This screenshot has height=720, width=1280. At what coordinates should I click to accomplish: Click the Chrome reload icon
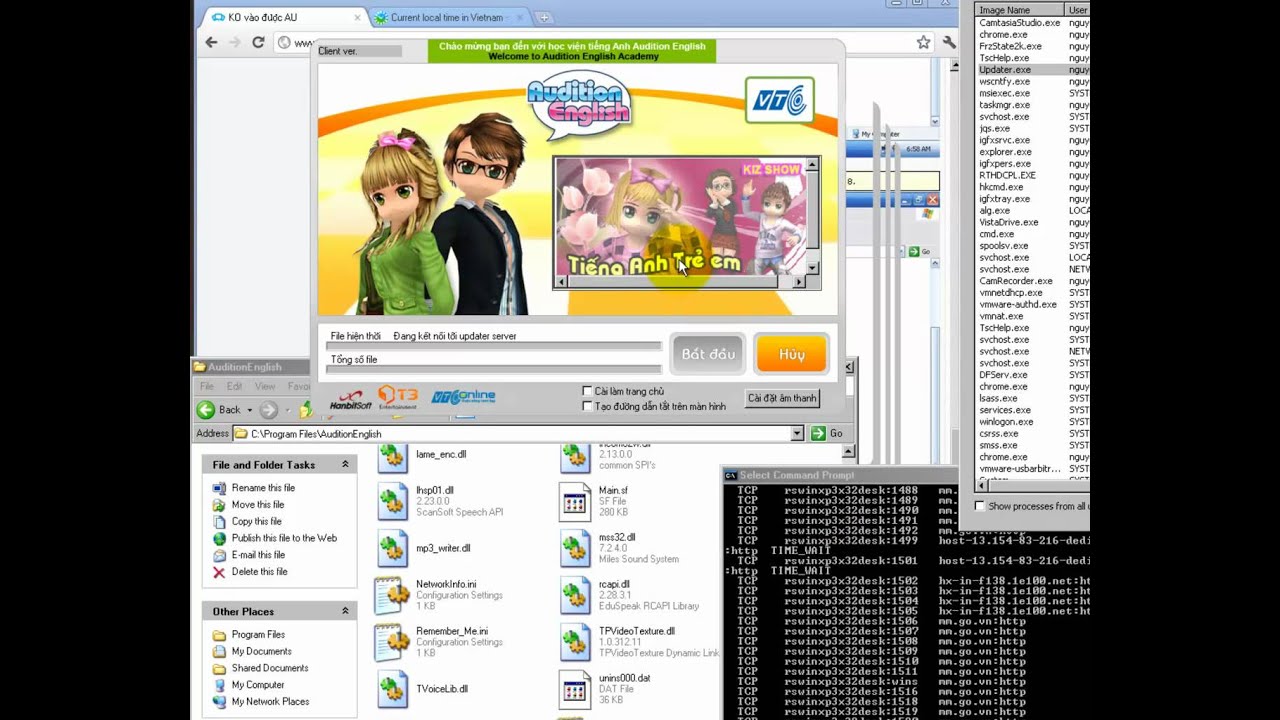258,42
